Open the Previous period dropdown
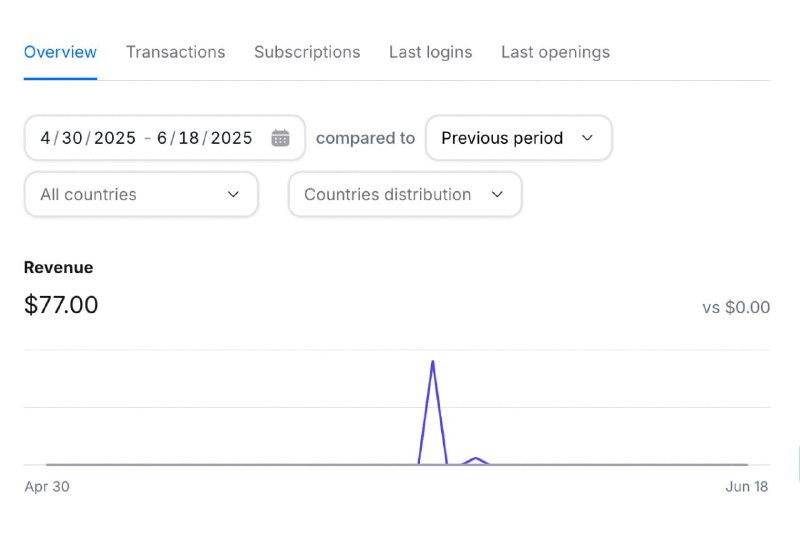 click(518, 138)
